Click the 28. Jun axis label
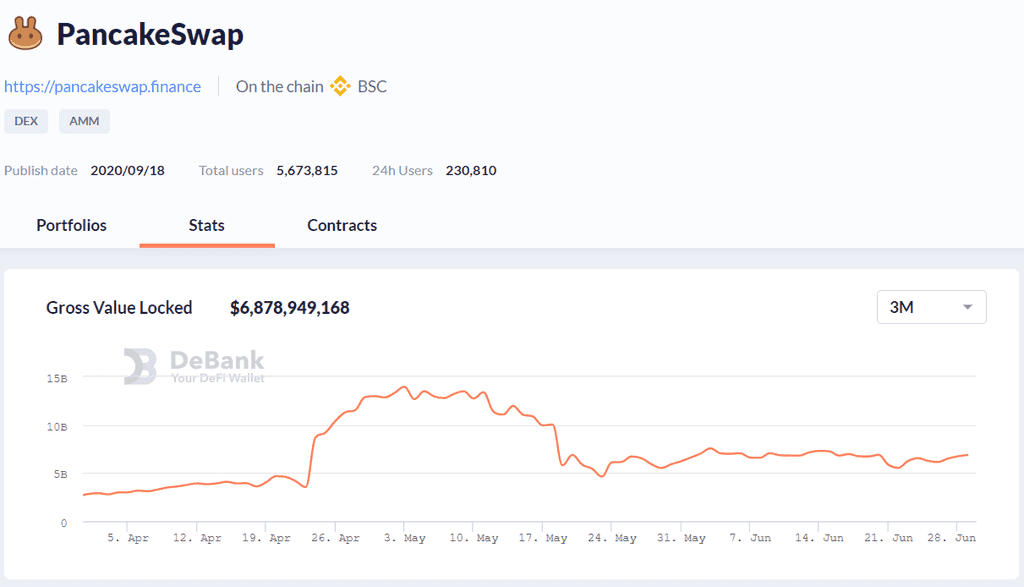 952,538
